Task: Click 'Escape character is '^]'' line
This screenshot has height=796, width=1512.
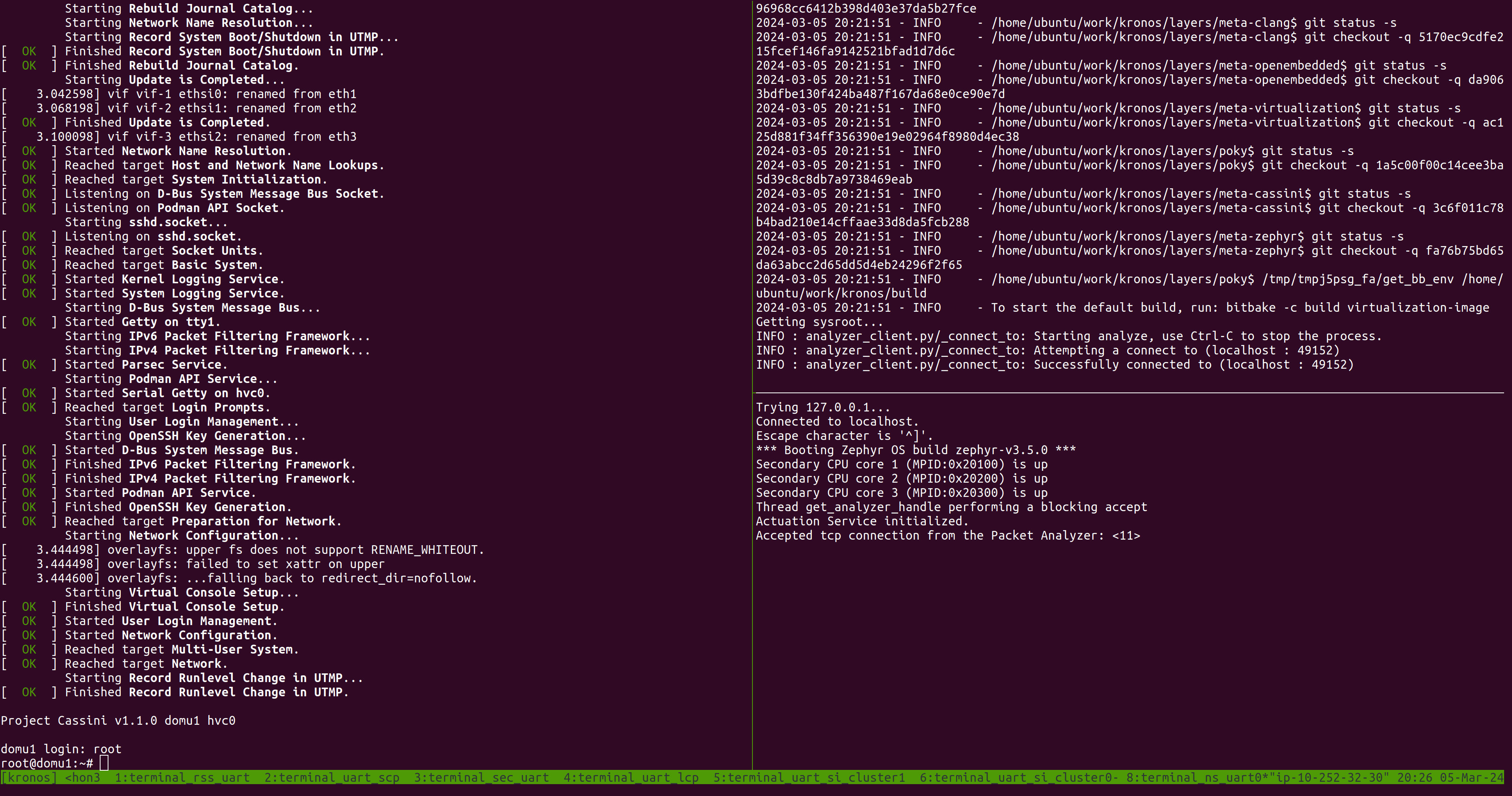Action: [x=845, y=436]
